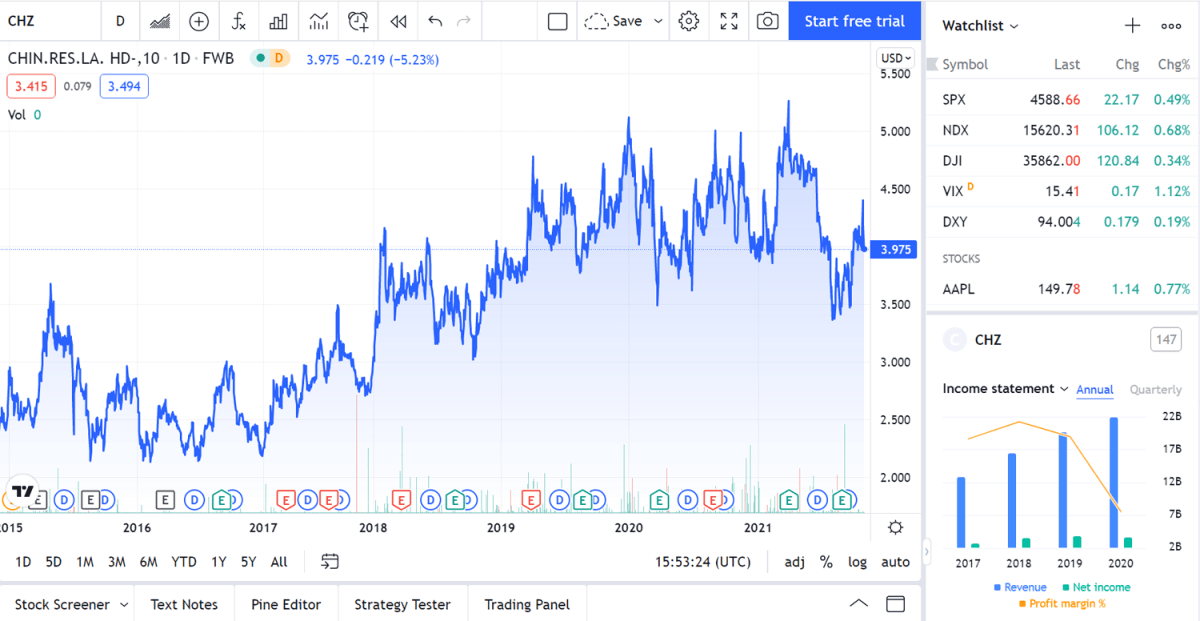Take a chart snapshot with the camera icon
Viewport: 1200px width, 621px height.
click(x=768, y=21)
